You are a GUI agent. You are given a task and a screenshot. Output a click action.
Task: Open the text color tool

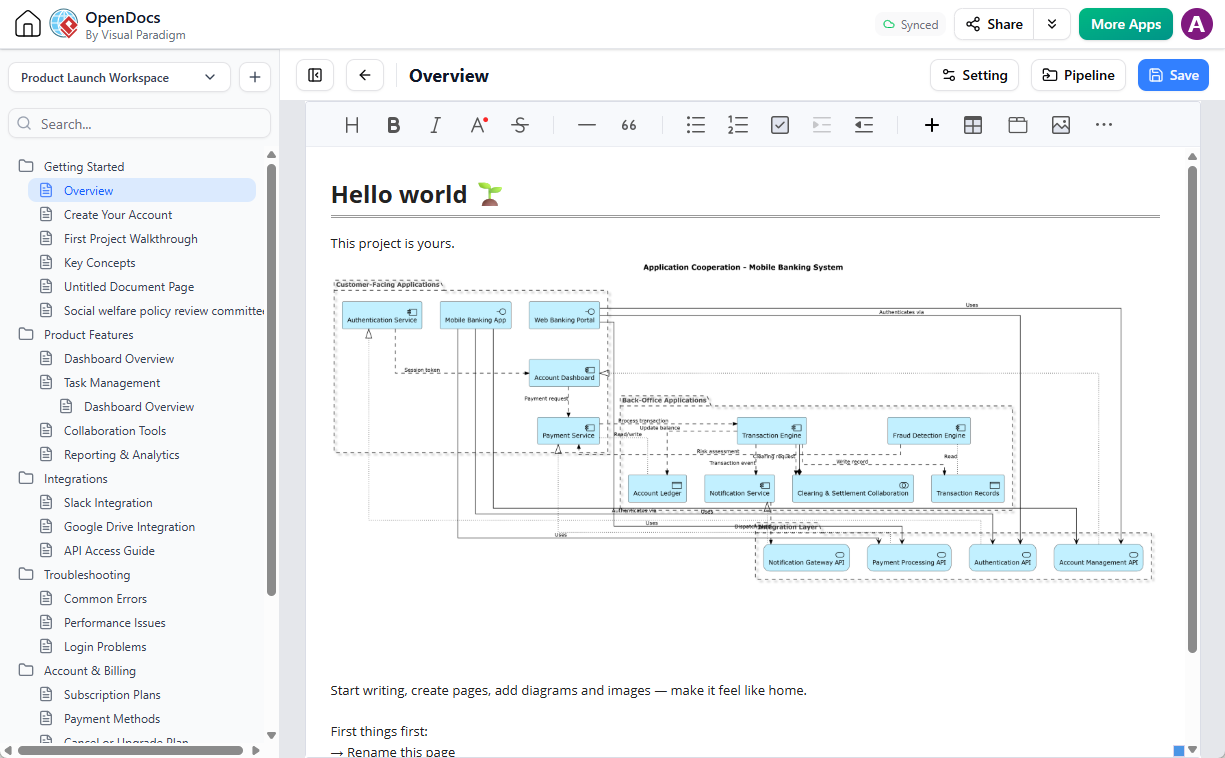[x=478, y=125]
